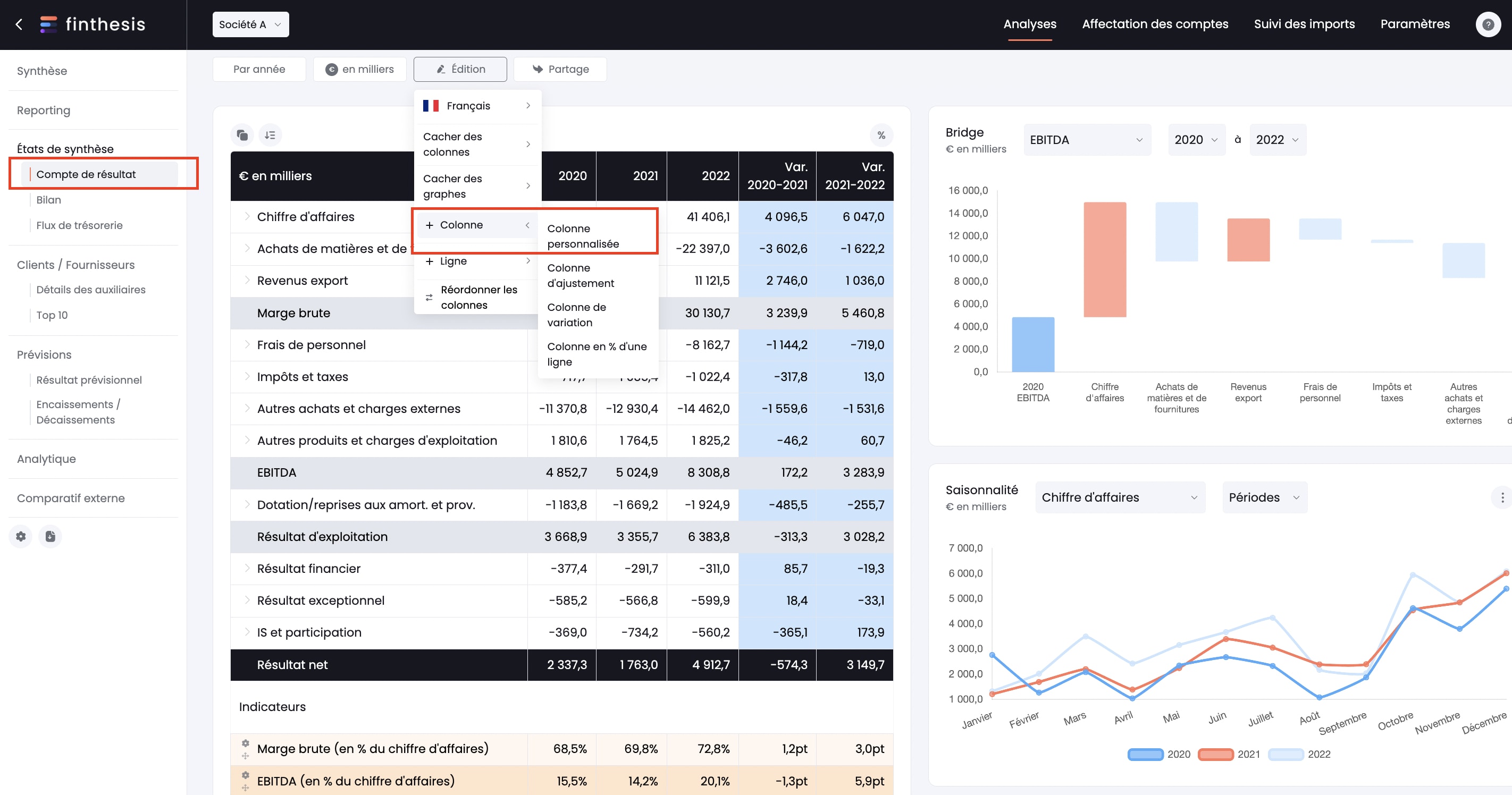Screen dimensions: 1512x795
Task: Open the Ligne submenu
Action: pos(477,261)
